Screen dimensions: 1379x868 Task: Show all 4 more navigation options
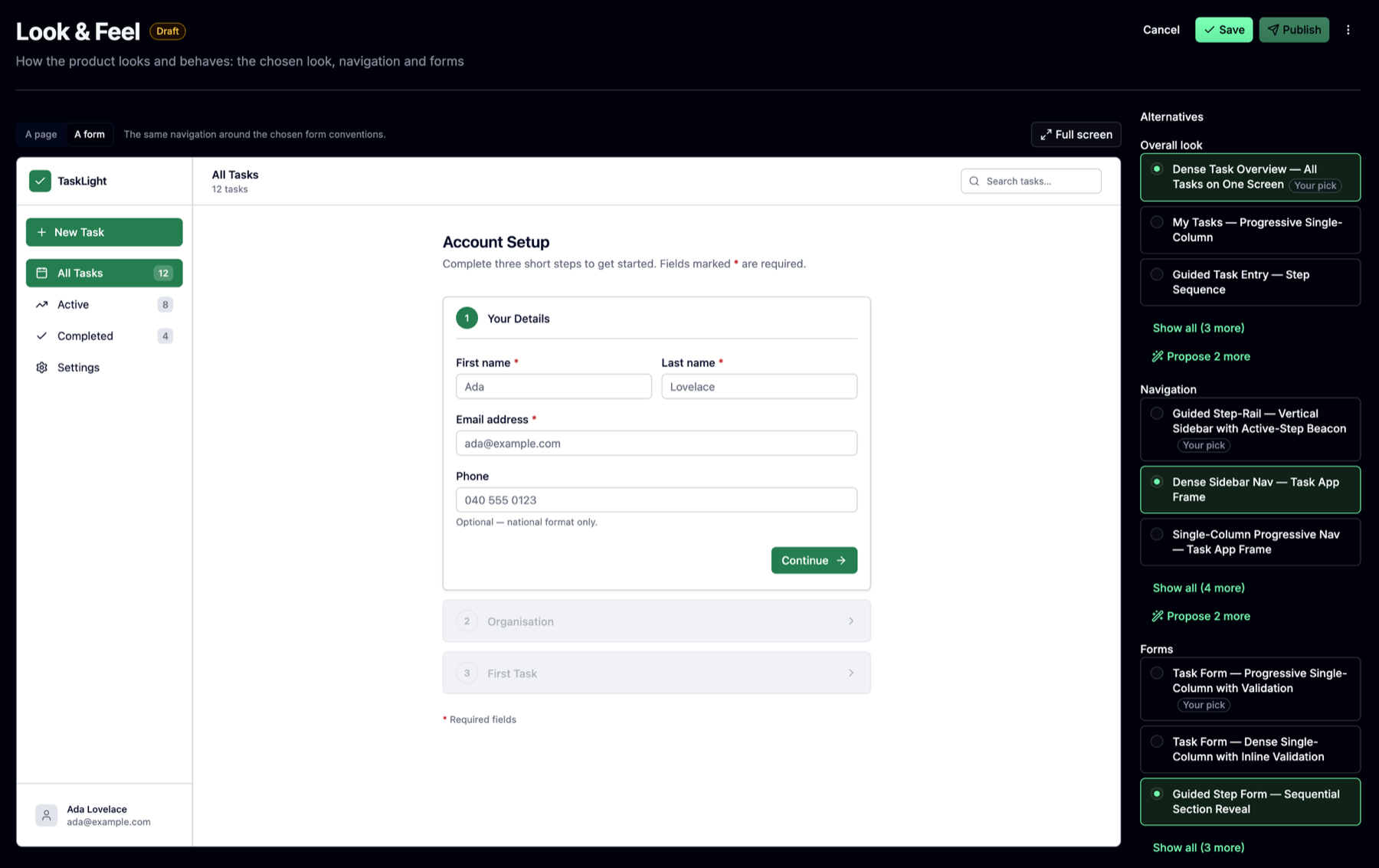coord(1198,588)
